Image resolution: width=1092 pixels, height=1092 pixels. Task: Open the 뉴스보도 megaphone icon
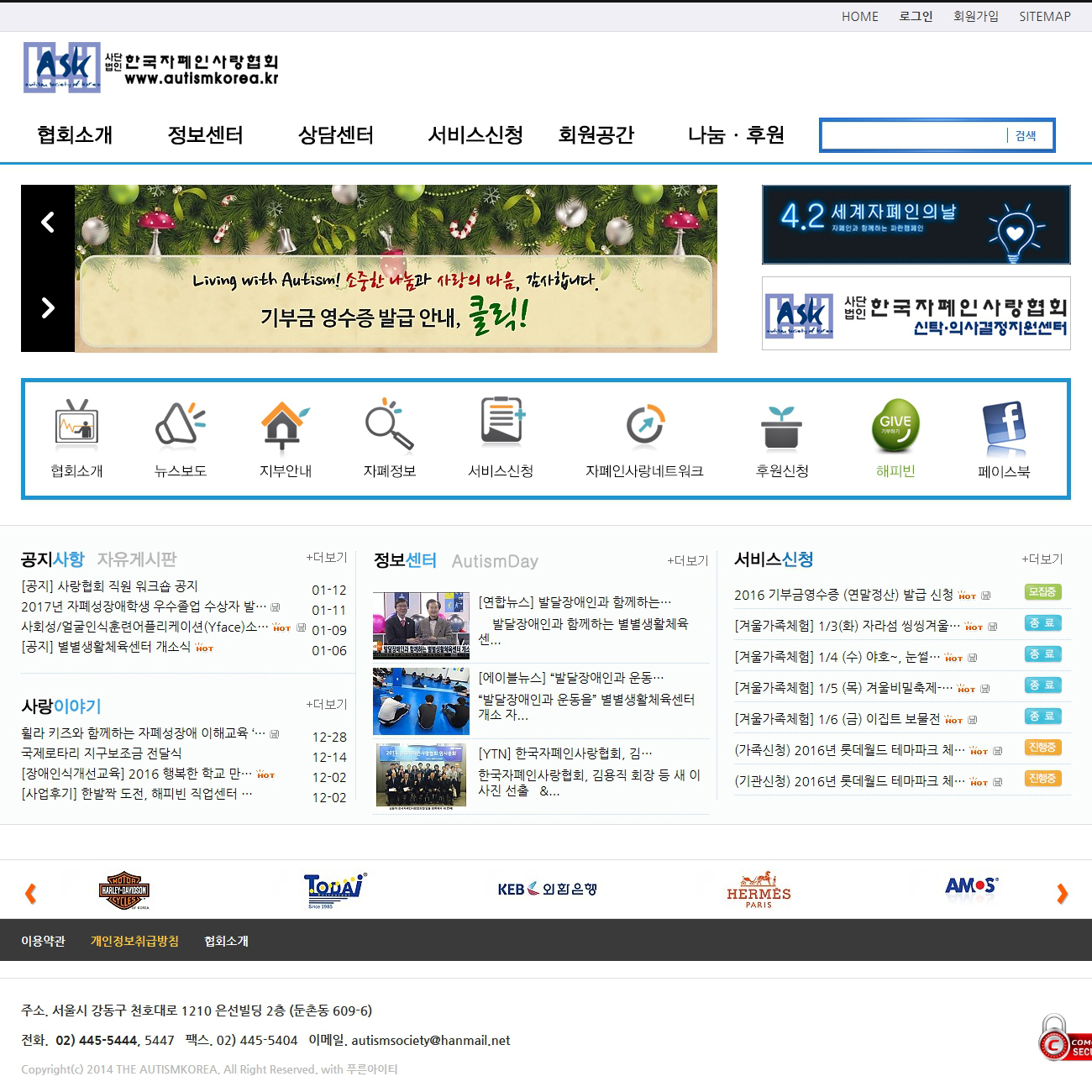pyautogui.click(x=180, y=423)
